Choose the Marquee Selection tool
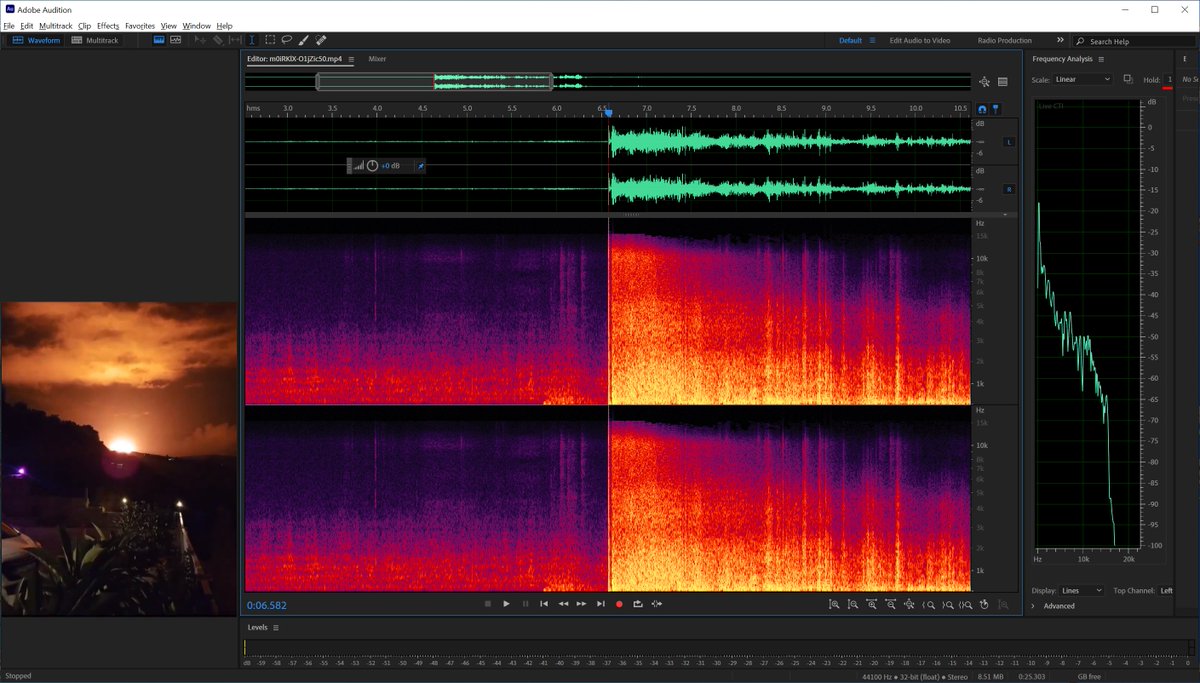 (270, 40)
